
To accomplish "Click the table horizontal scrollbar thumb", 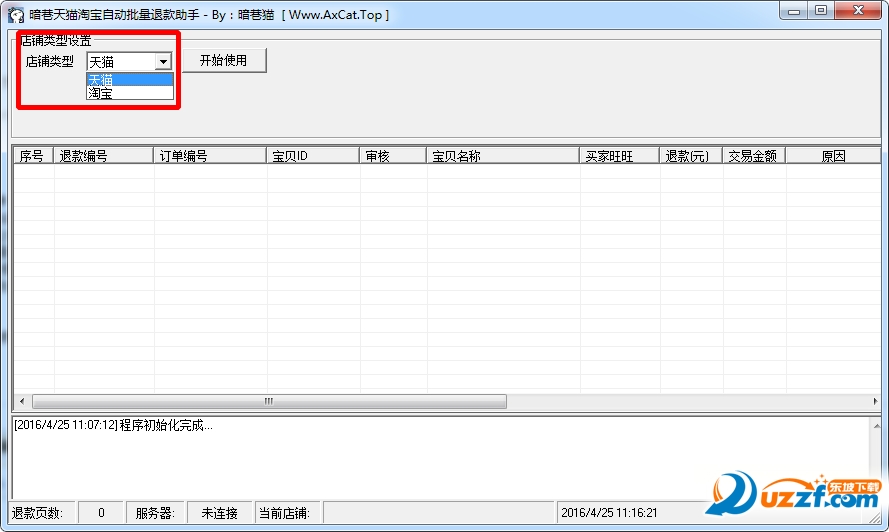I will point(269,402).
